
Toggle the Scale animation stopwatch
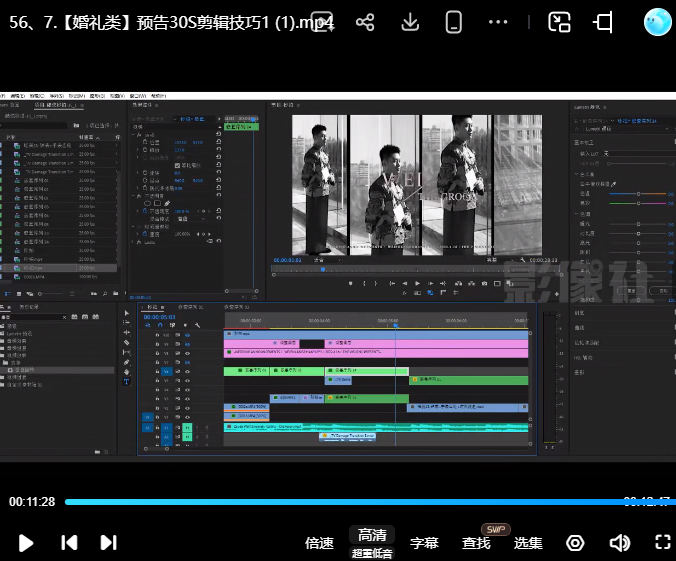tap(145, 150)
